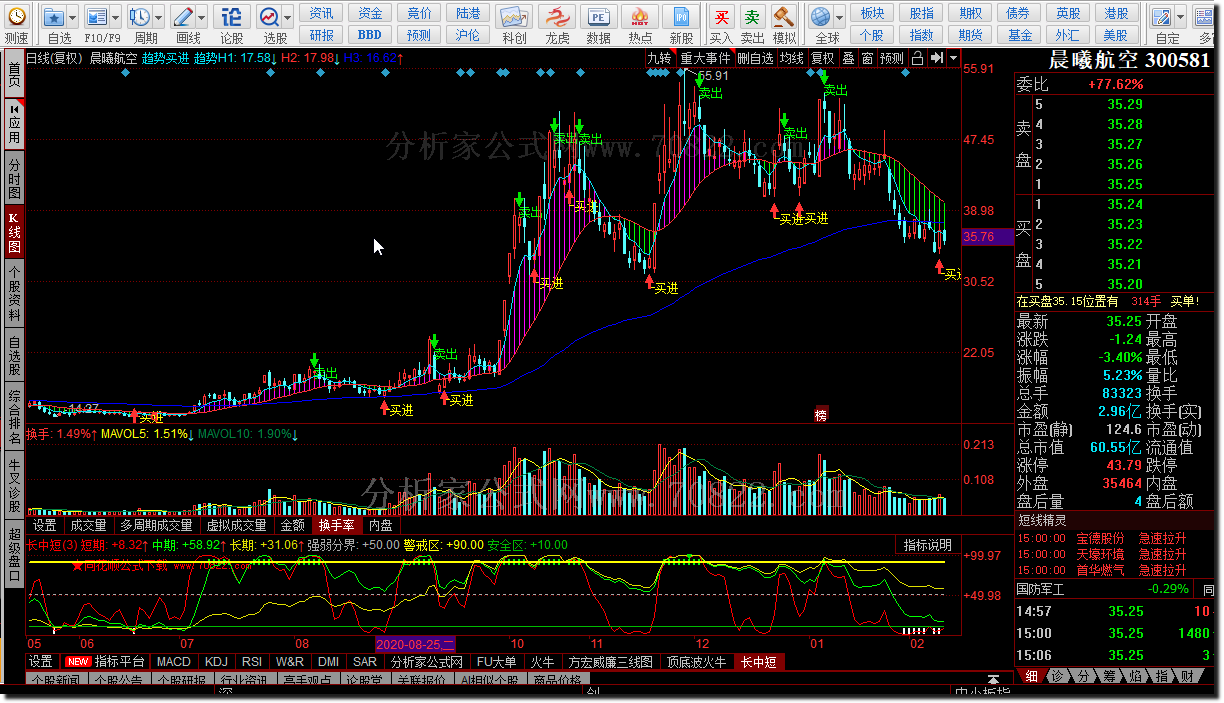This screenshot has width=1224, height=703.
Task: Open the 个股资料 stock info side tab
Action: pos(14,293)
